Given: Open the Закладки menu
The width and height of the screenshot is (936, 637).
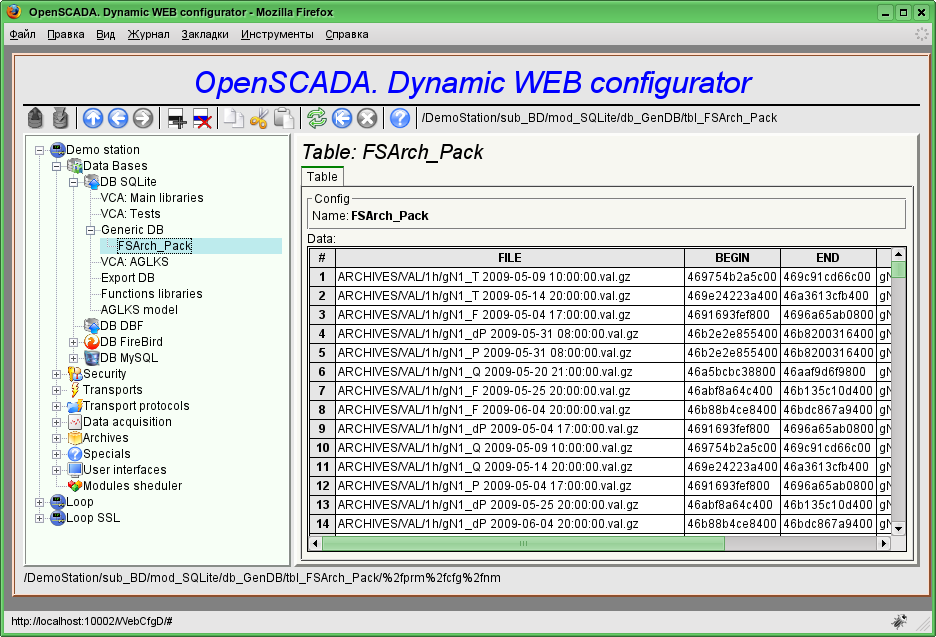Looking at the screenshot, I should tap(205, 35).
